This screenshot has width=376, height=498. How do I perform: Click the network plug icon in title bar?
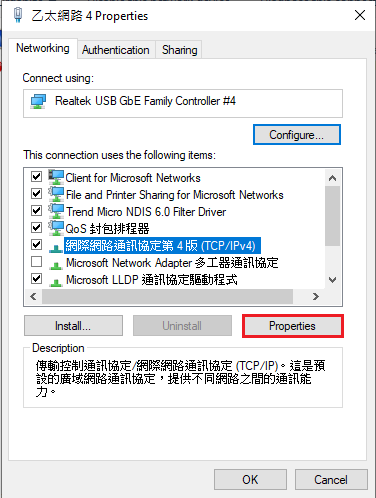(18, 15)
